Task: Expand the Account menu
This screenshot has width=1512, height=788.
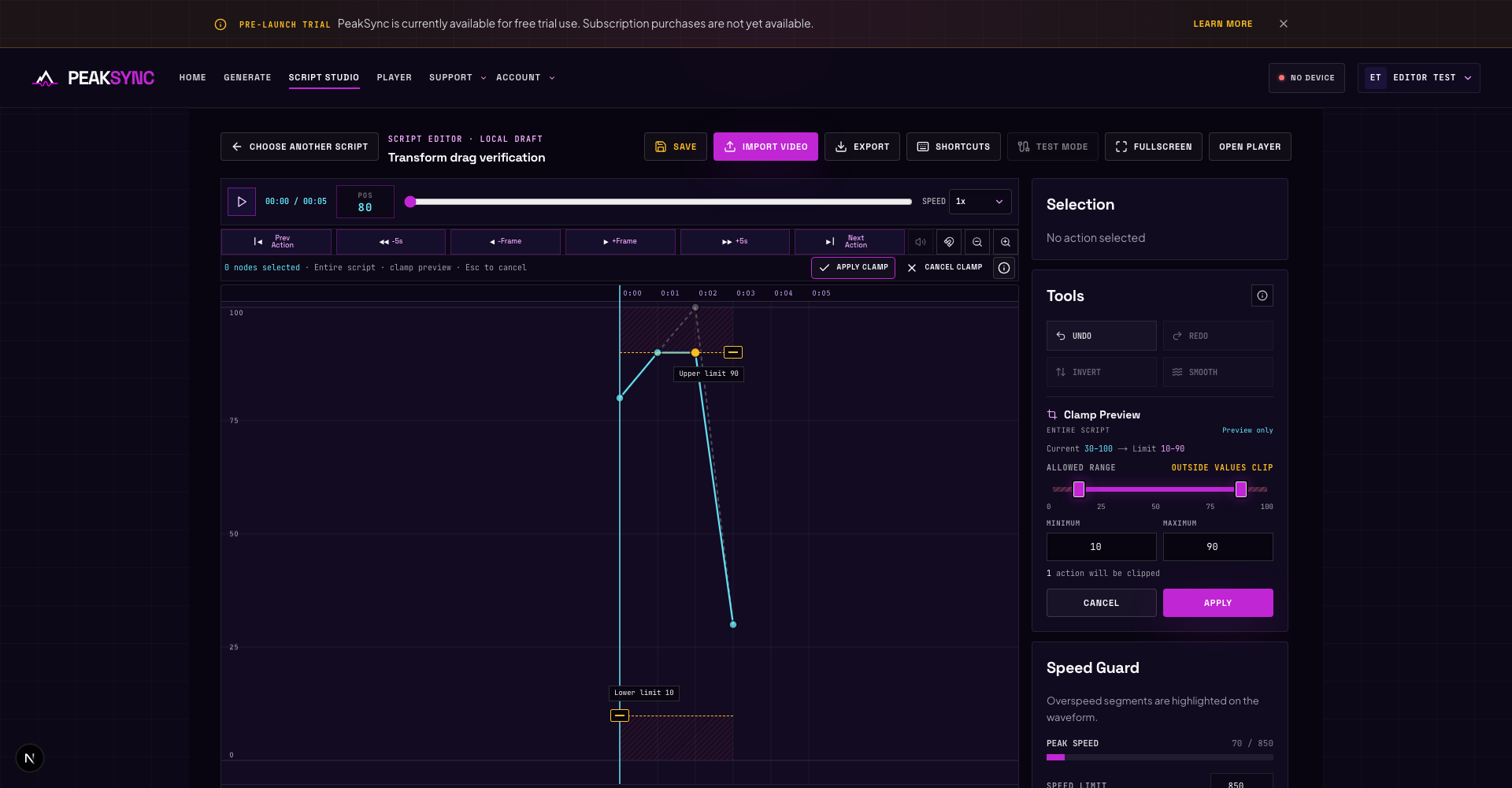Action: coord(525,77)
